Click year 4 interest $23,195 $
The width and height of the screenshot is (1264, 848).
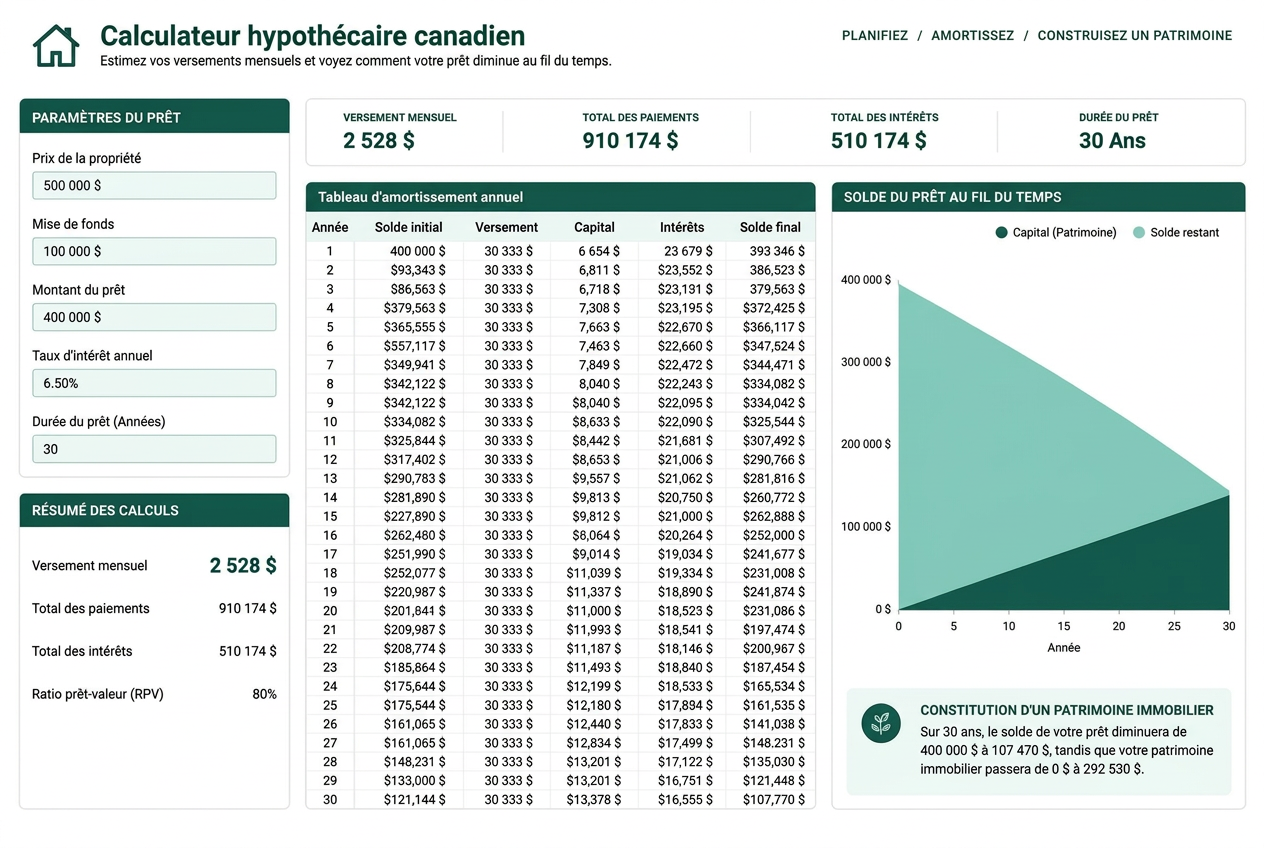coord(685,308)
